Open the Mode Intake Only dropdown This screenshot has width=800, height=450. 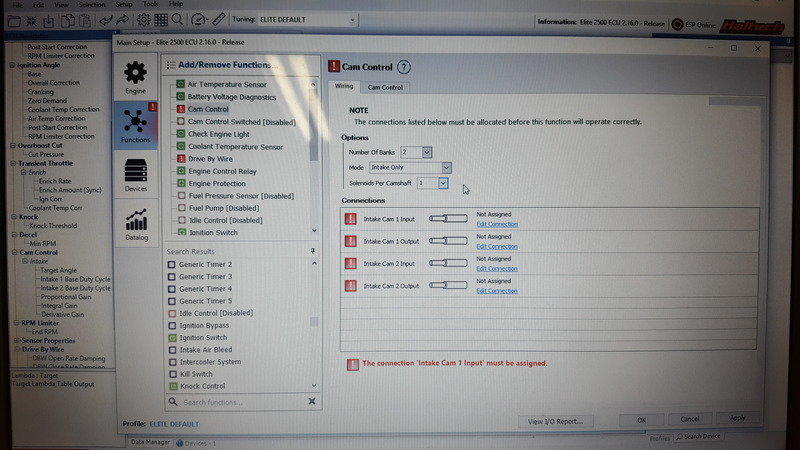coord(446,167)
